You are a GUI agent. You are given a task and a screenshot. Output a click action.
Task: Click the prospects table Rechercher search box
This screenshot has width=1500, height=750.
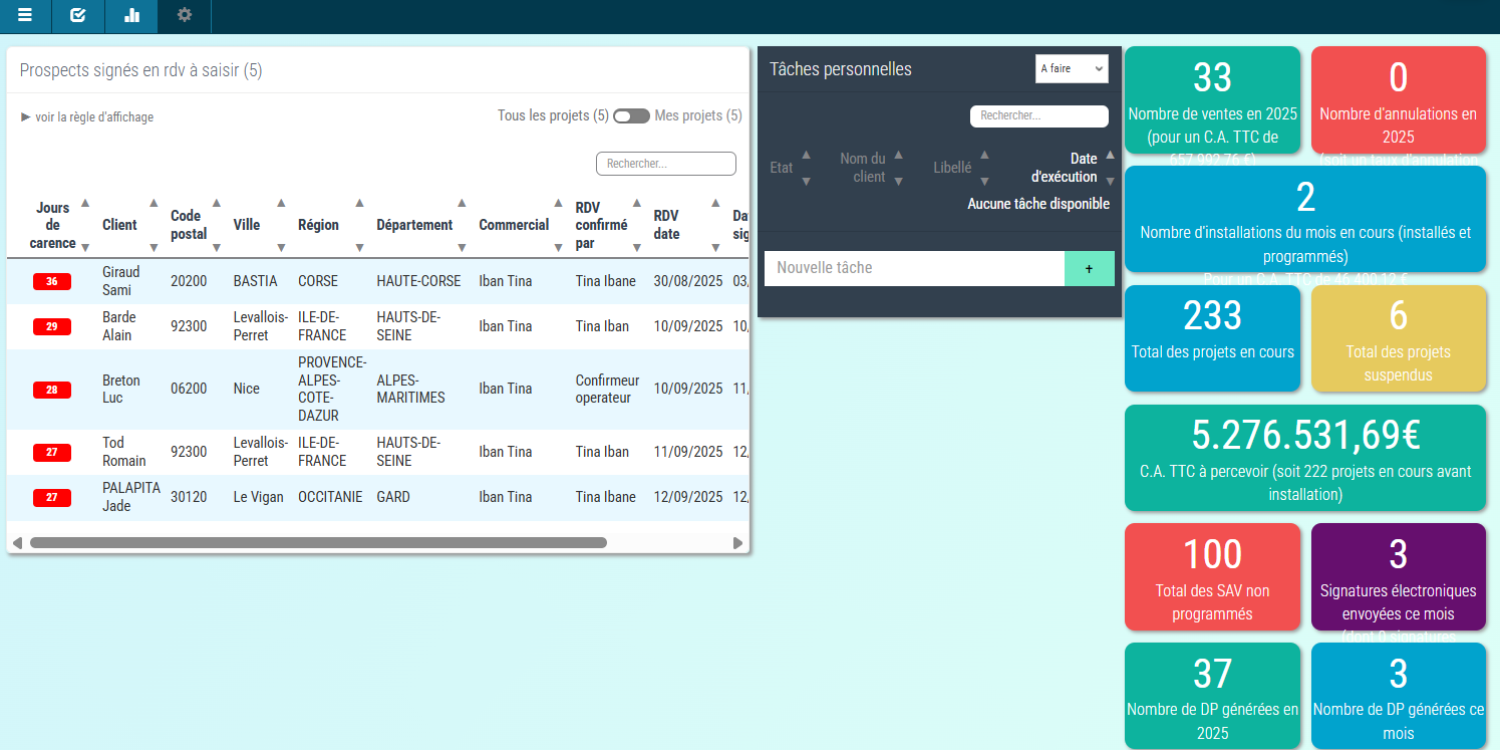click(666, 164)
